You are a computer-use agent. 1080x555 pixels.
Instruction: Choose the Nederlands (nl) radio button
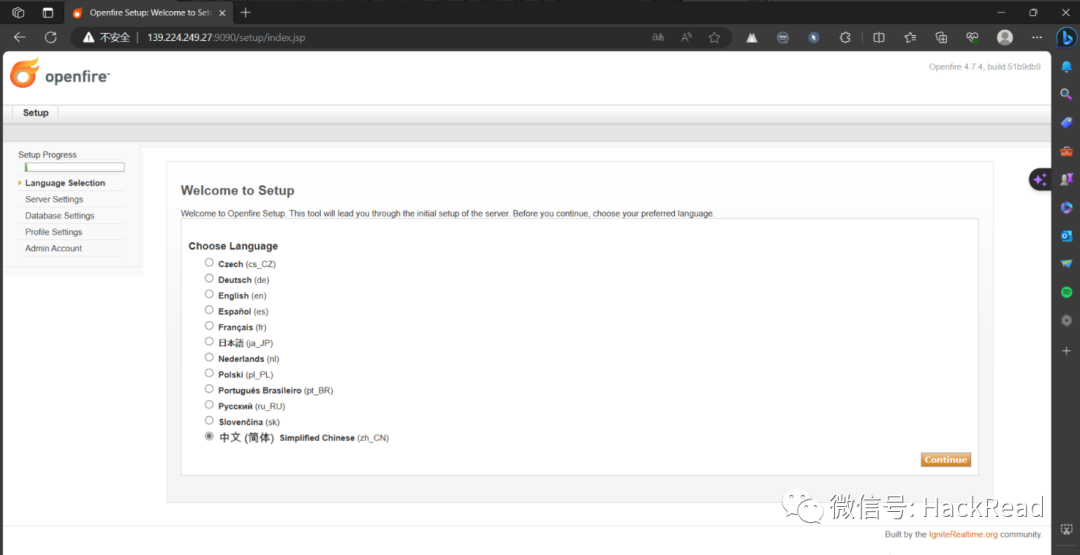(209, 357)
